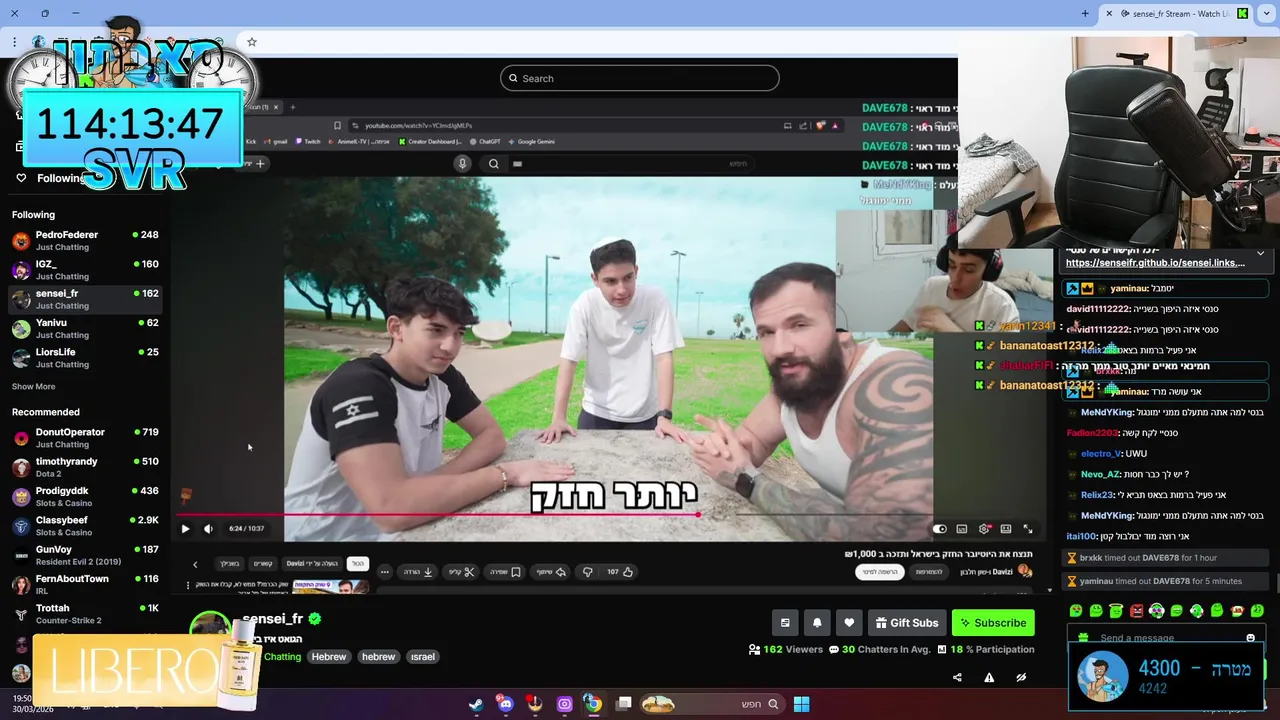Open the channel info panel icon button
The image size is (1280, 720).
[785, 623]
